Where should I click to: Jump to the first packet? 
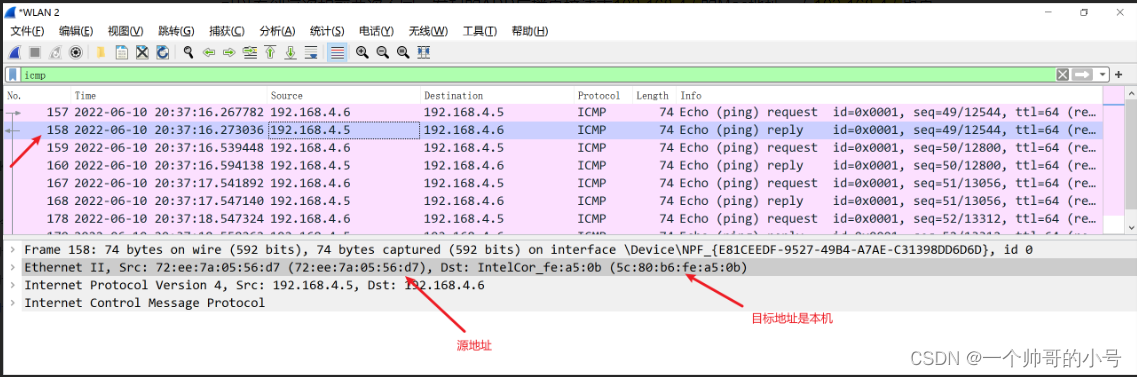coord(270,52)
